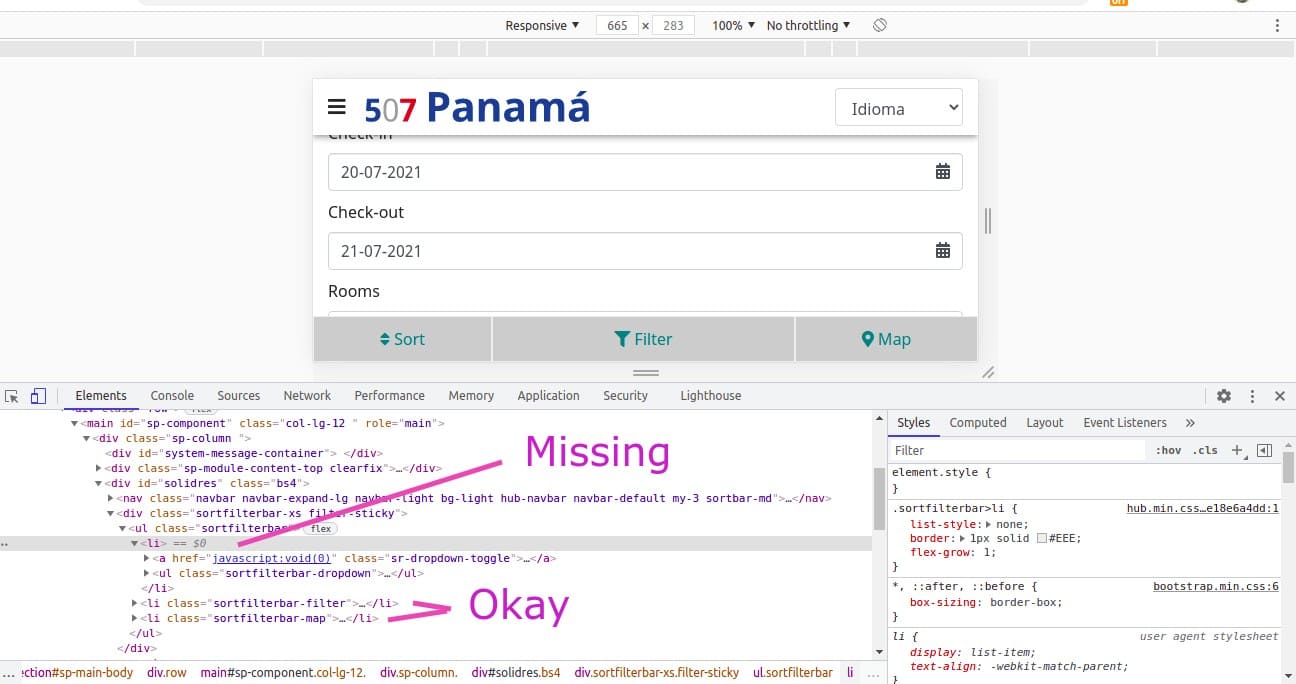Switch to the Console tab

tap(172, 396)
